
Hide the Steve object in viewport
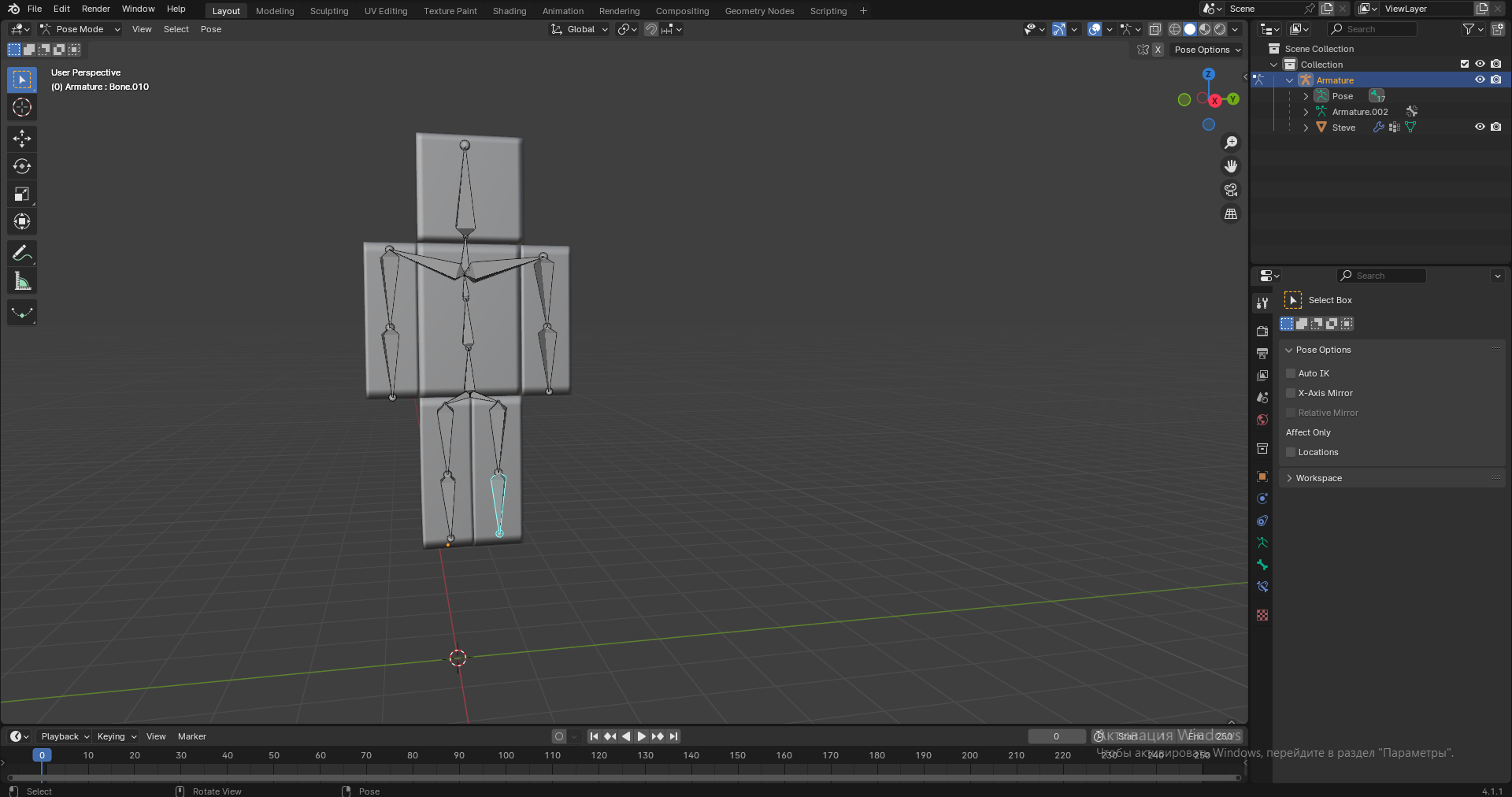coord(1480,128)
